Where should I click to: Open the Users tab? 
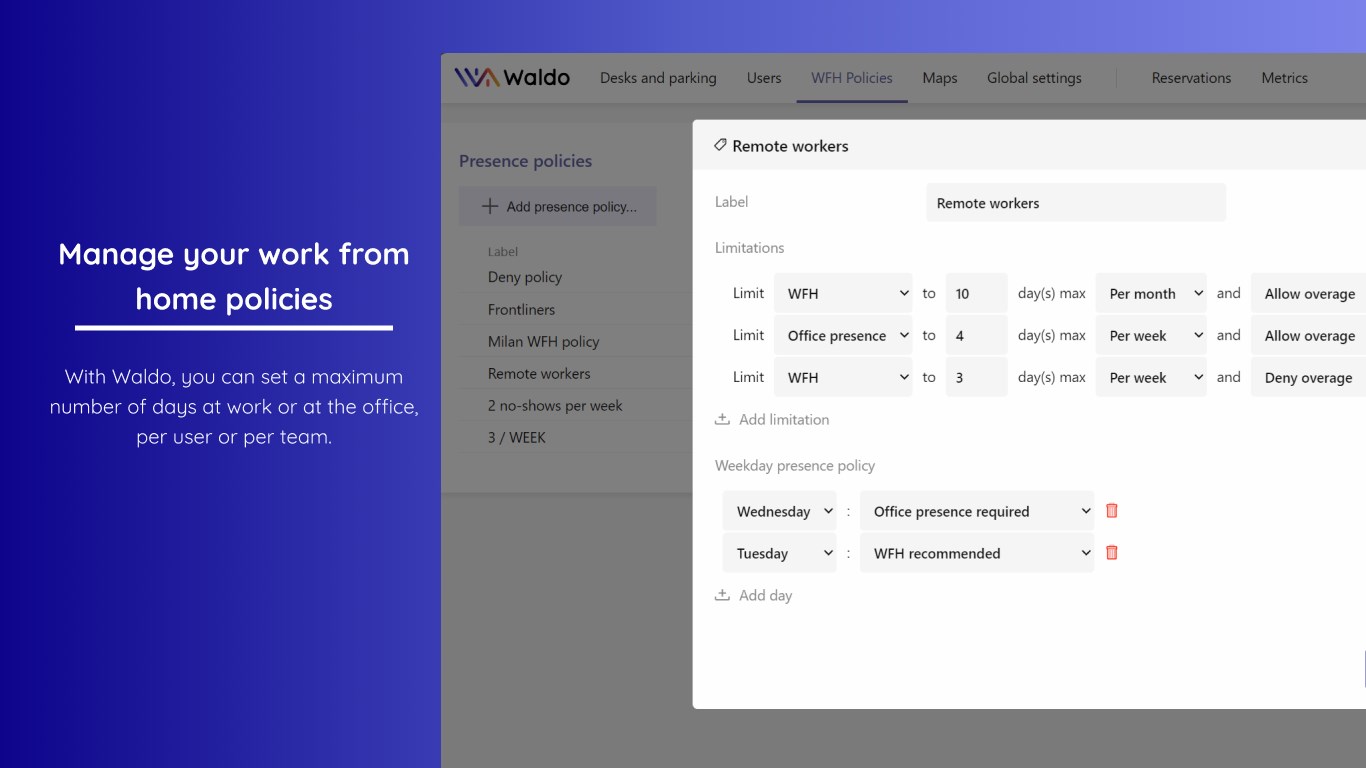[764, 78]
